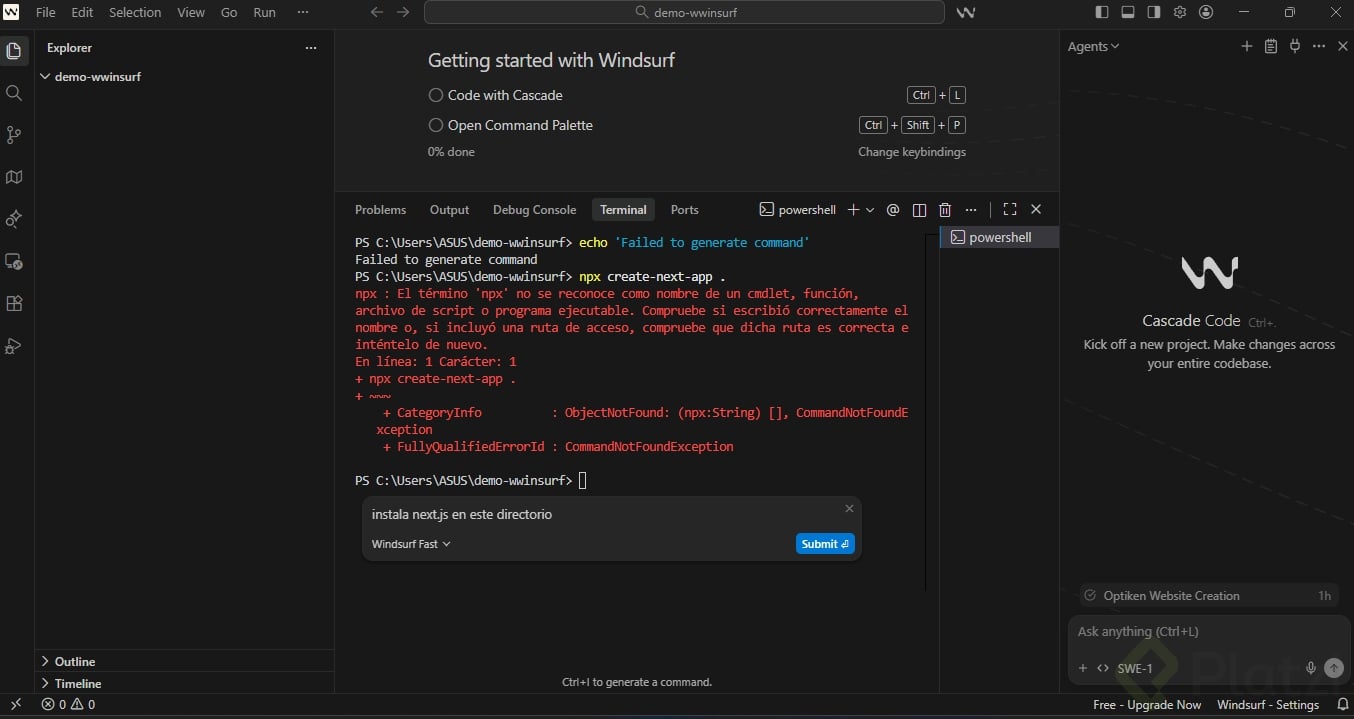Click the new terminal plus icon
This screenshot has height=719, width=1354.
pyautogui.click(x=853, y=210)
